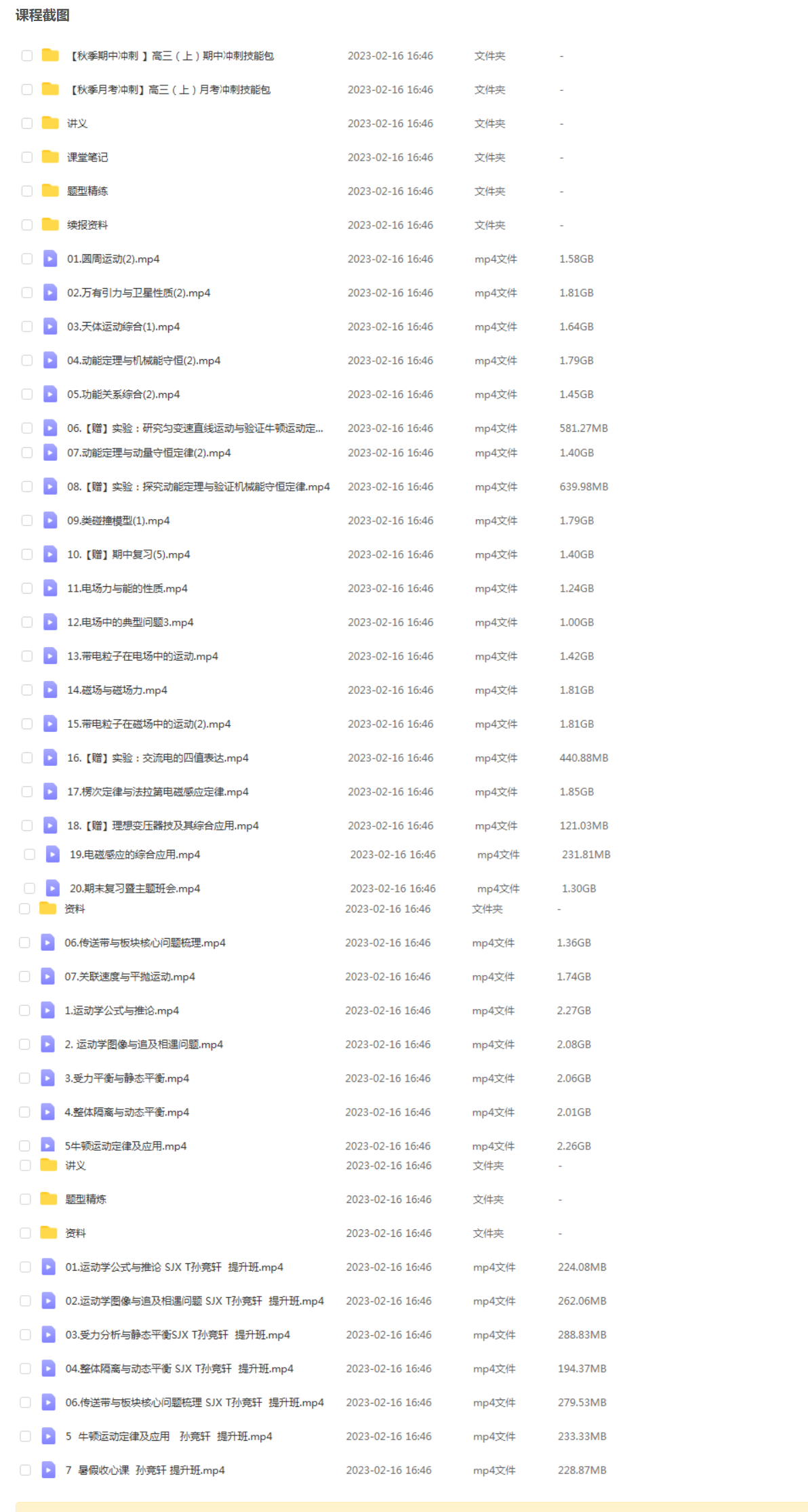
Task: Click folder icon for 讲义 near top
Action: click(50, 123)
